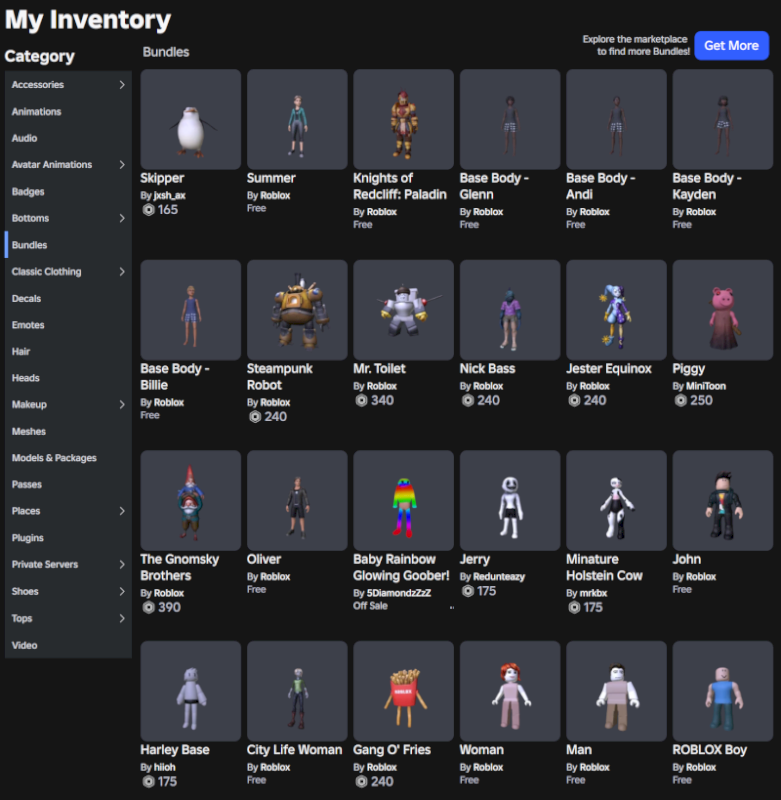Open the Man bundle image
781x800 pixels.
(x=616, y=691)
